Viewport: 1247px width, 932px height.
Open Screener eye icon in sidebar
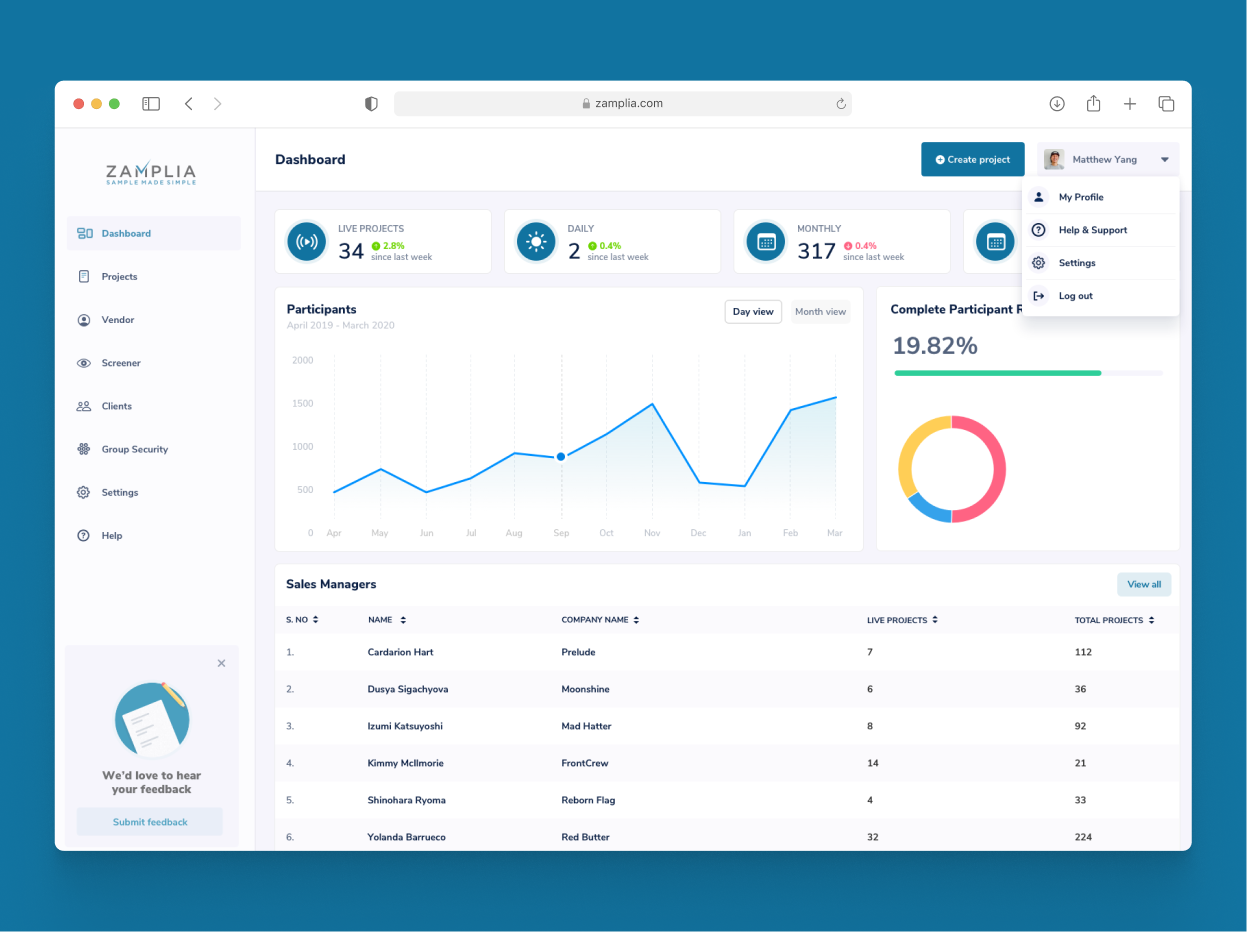pos(84,363)
